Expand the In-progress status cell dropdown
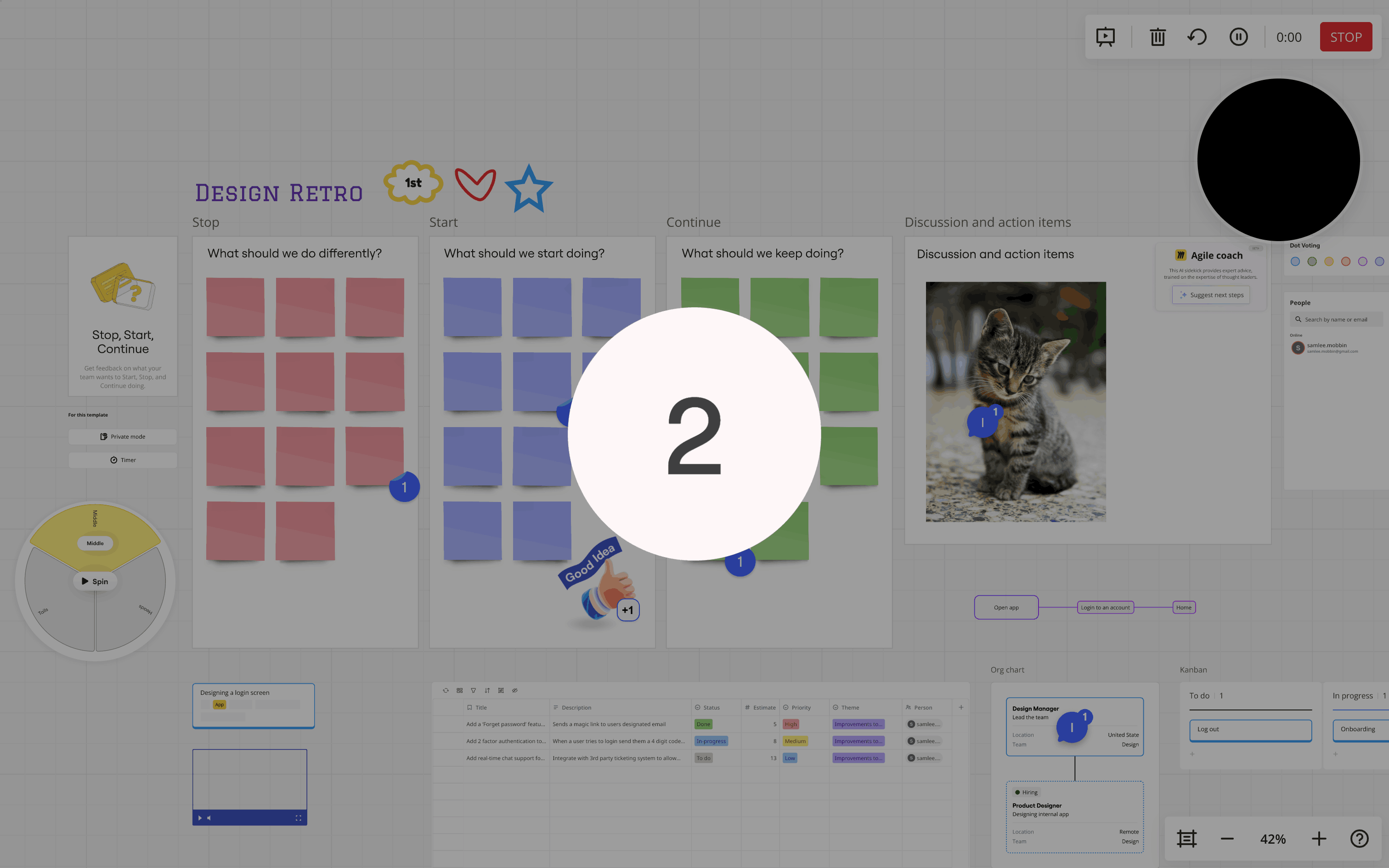Viewport: 1389px width, 868px height. [x=711, y=741]
